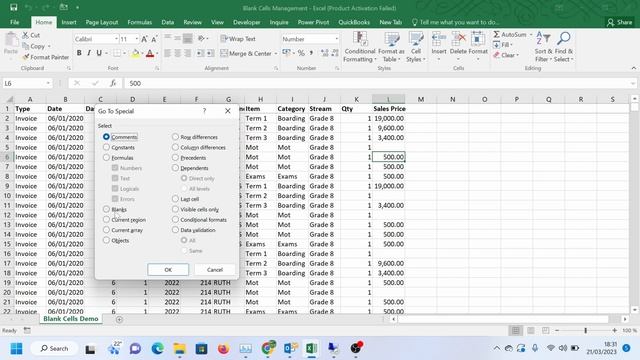Screen dimensions: 640x360
Task: Select the Comments radio button
Action: [106, 137]
